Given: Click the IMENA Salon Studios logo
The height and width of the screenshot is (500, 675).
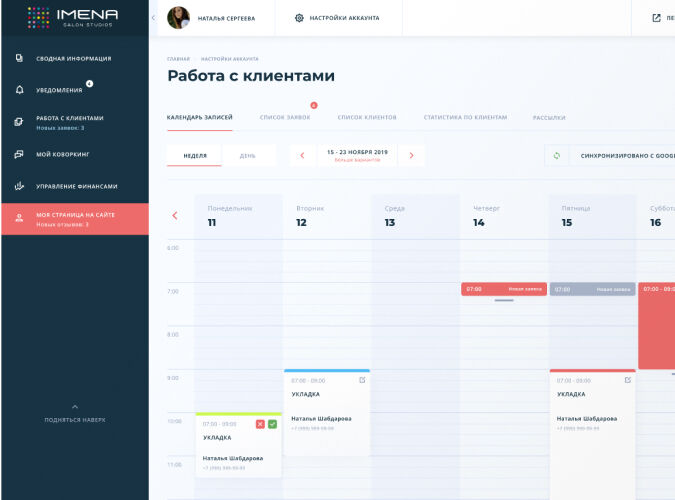Looking at the screenshot, I should (x=73, y=18).
